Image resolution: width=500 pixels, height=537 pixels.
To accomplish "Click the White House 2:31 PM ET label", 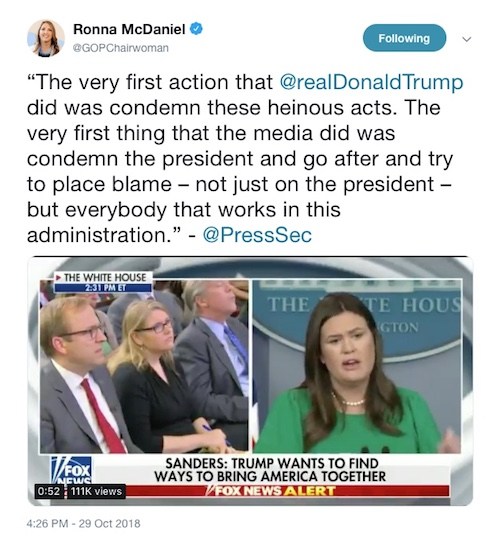I will 103,282.
